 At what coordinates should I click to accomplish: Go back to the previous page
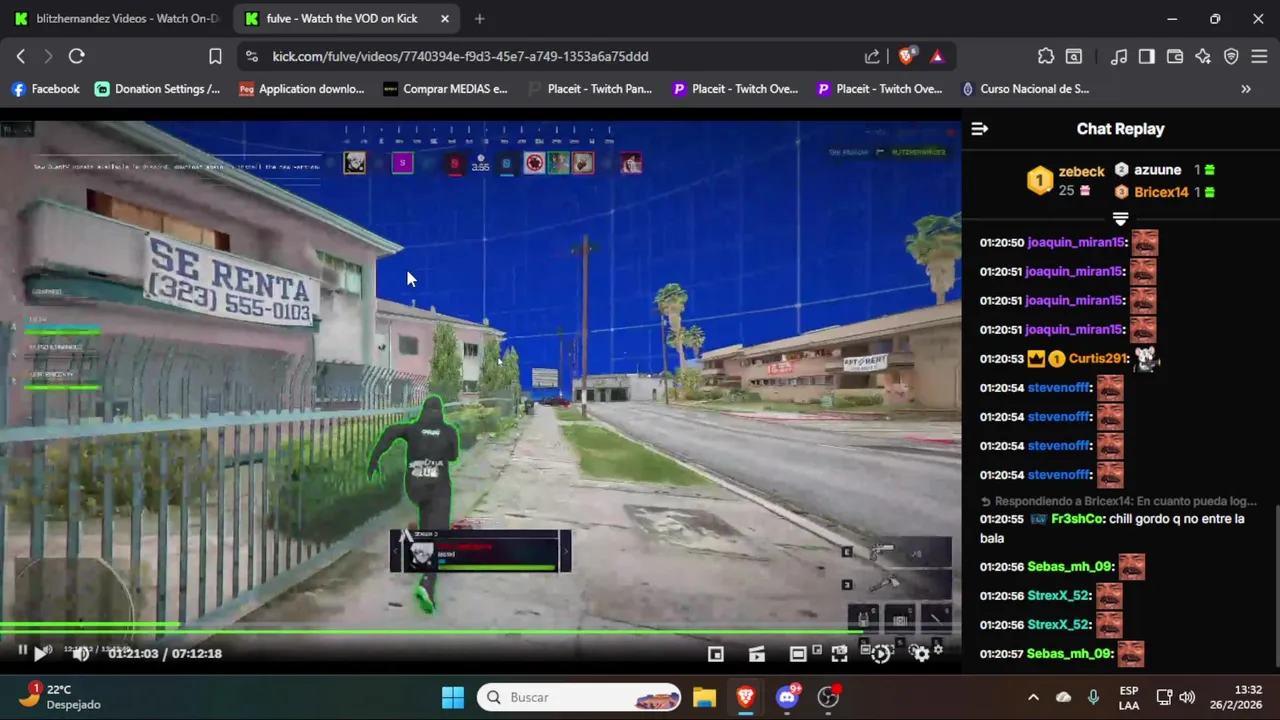coord(21,57)
